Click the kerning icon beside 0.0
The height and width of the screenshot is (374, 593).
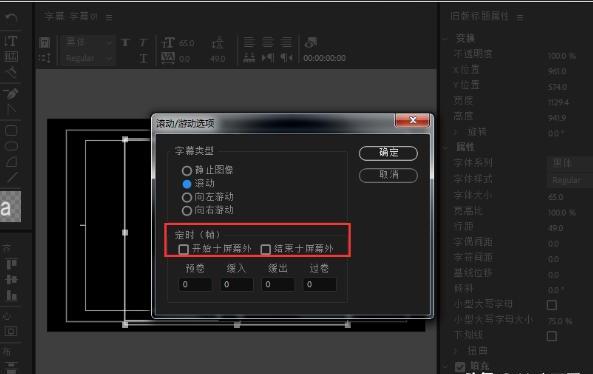[168, 58]
